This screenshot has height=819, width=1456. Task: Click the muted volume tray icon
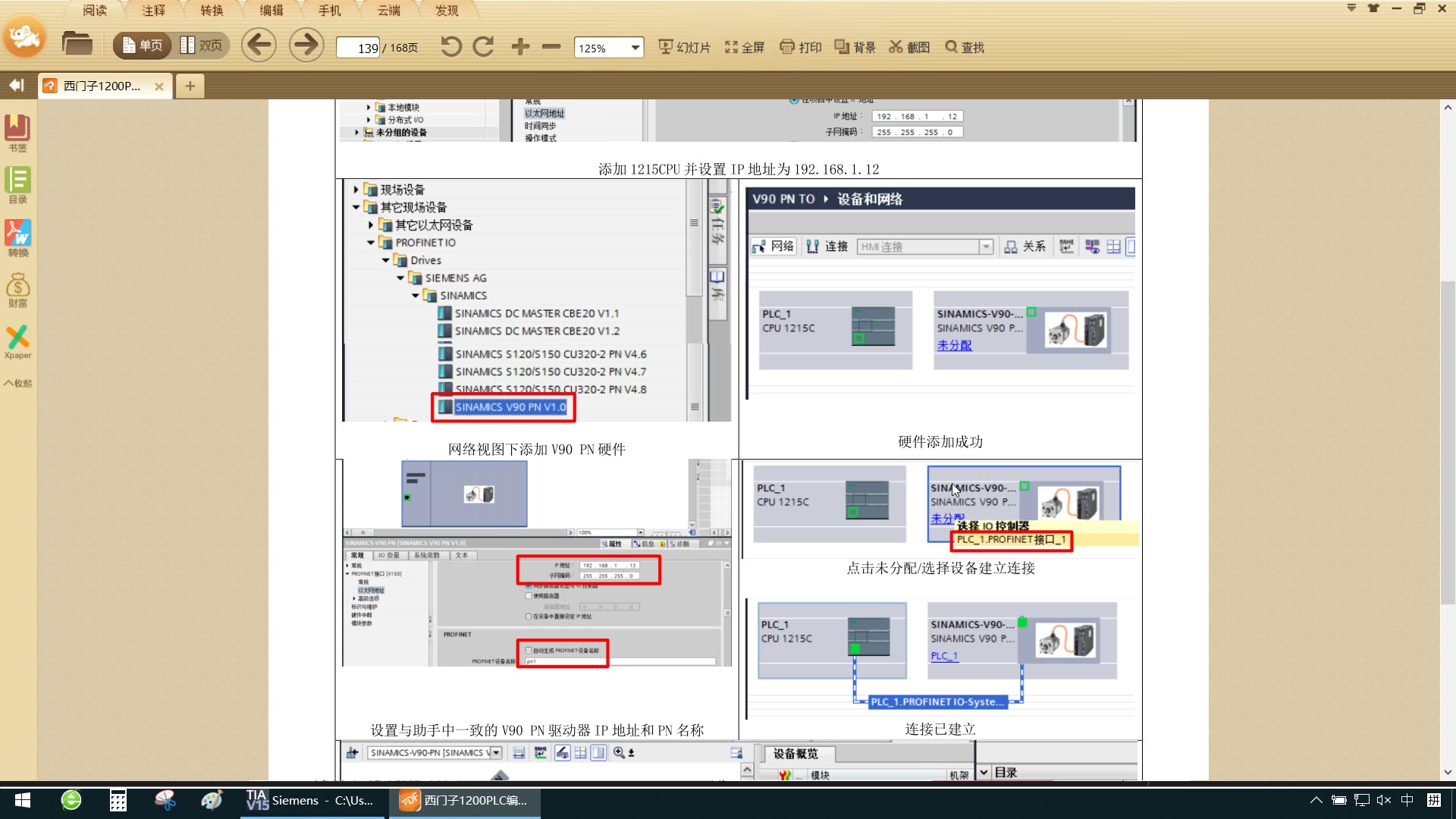click(1384, 800)
